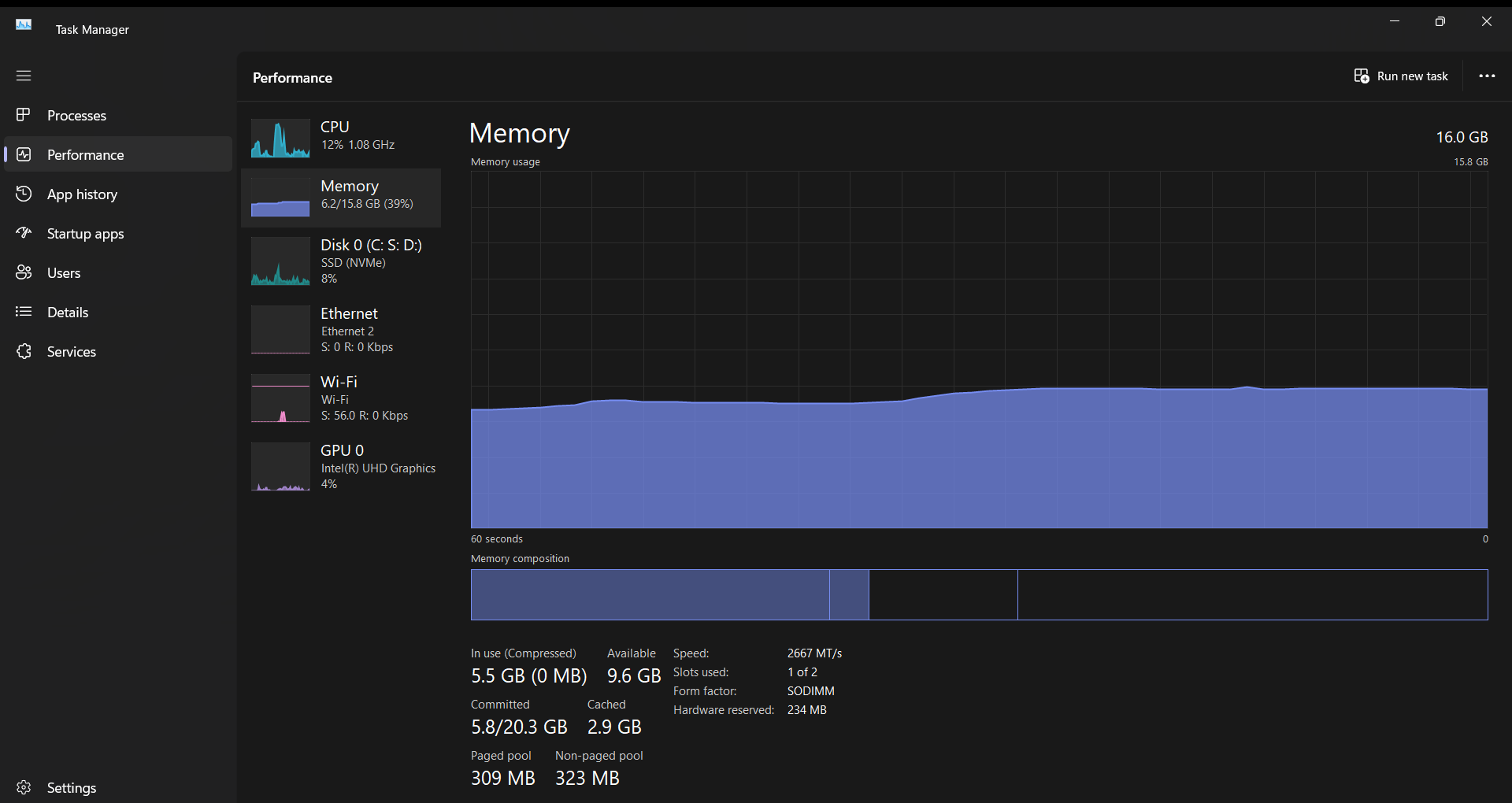Click the Processes sidebar icon
Image resolution: width=1512 pixels, height=803 pixels.
pyautogui.click(x=24, y=115)
